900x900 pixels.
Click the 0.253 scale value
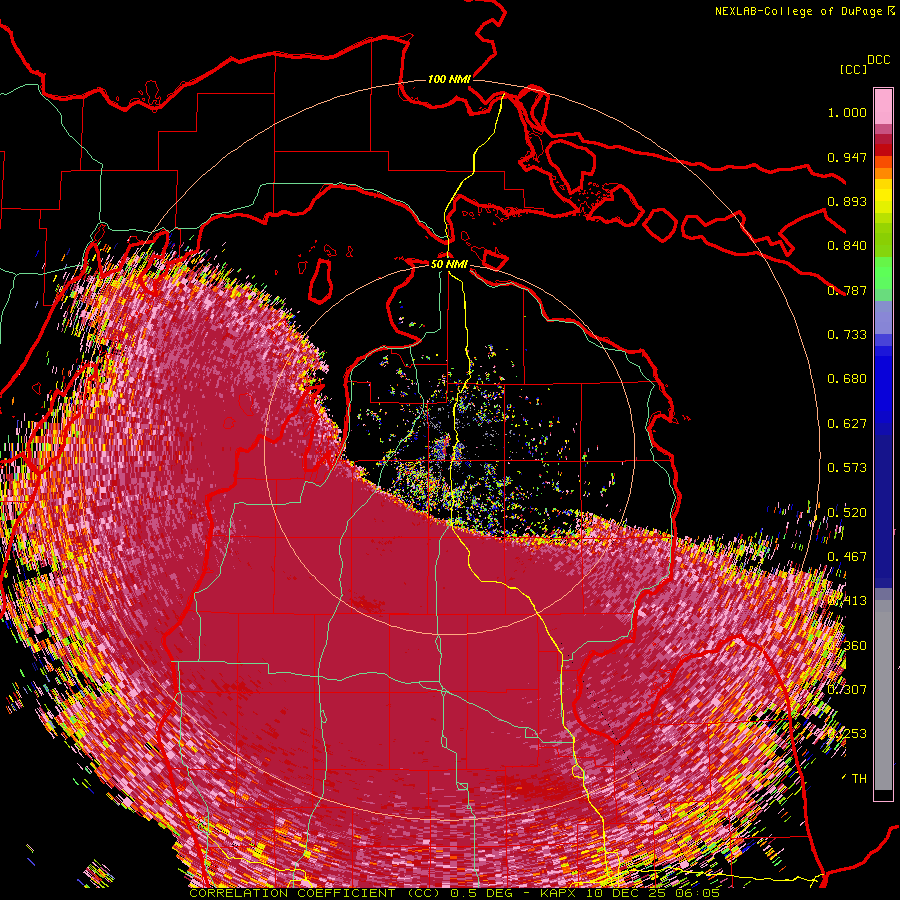click(x=847, y=734)
